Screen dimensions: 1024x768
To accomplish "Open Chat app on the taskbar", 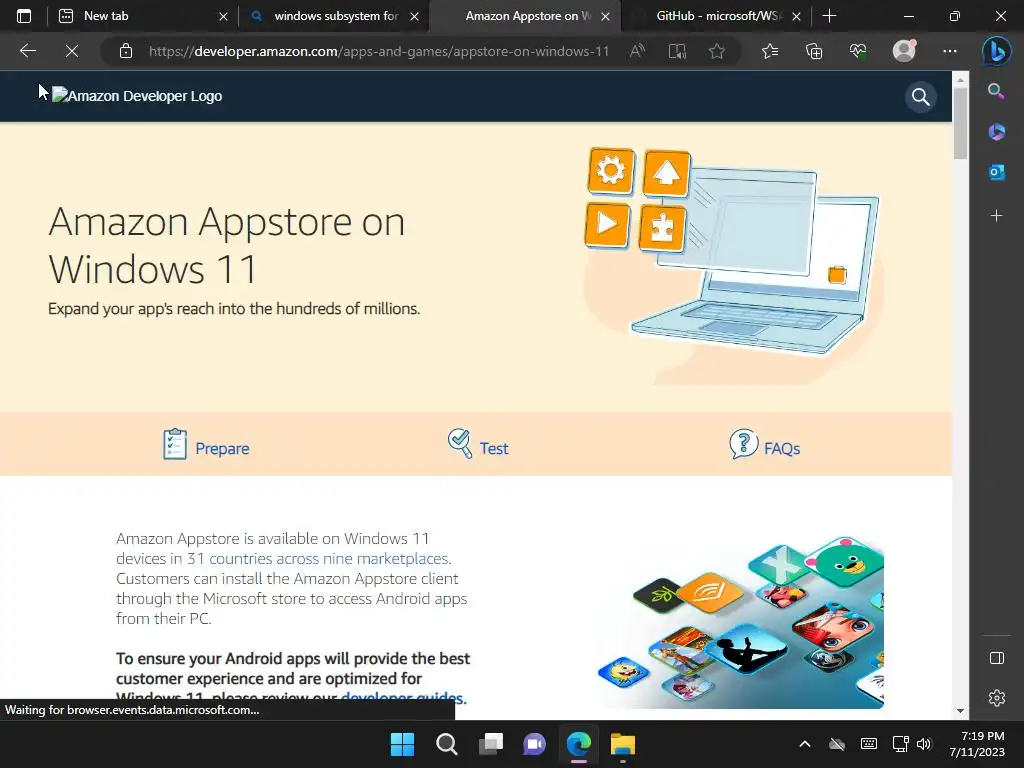I will click(534, 744).
